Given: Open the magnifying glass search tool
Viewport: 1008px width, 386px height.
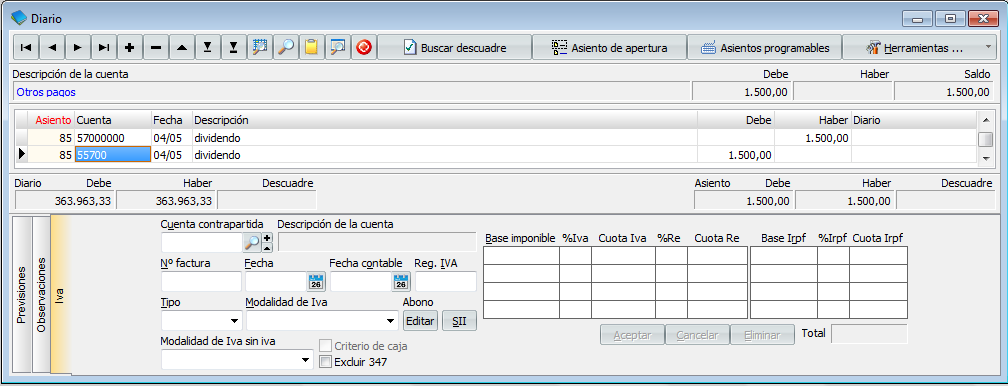Looking at the screenshot, I should (286, 48).
